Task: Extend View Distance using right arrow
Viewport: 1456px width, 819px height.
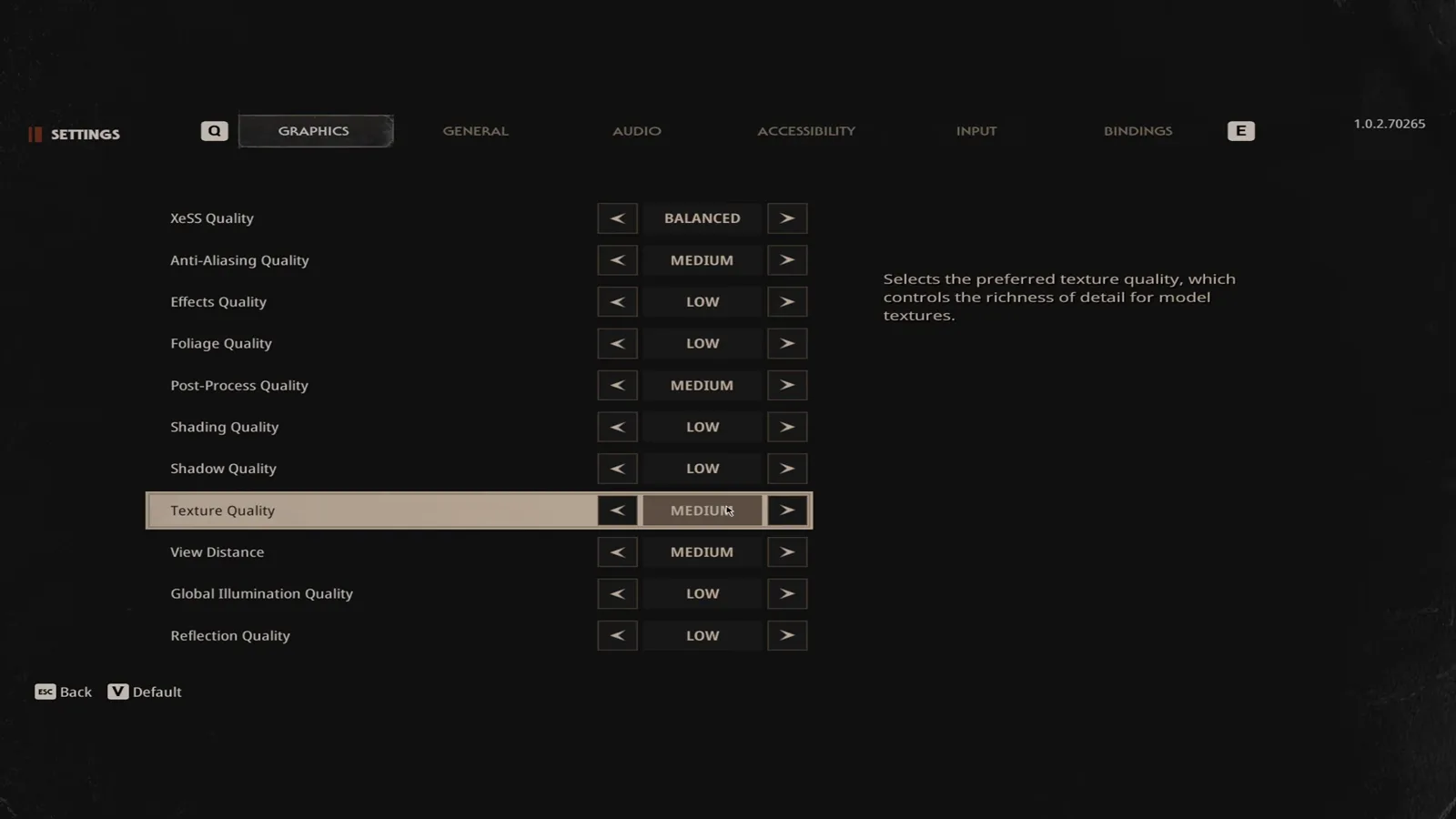Action: 787,552
